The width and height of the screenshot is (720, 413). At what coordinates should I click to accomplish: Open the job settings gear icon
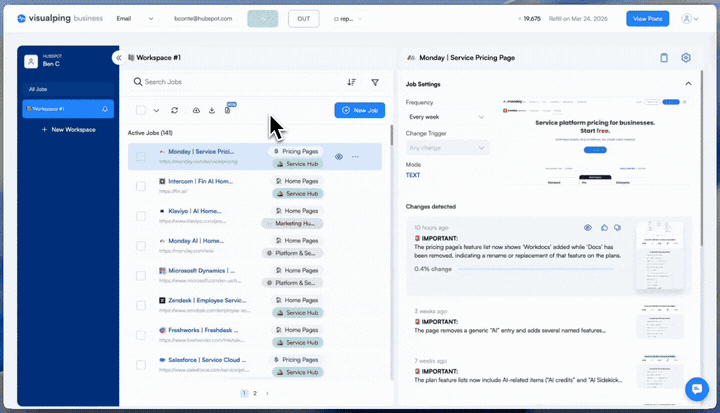pos(686,57)
